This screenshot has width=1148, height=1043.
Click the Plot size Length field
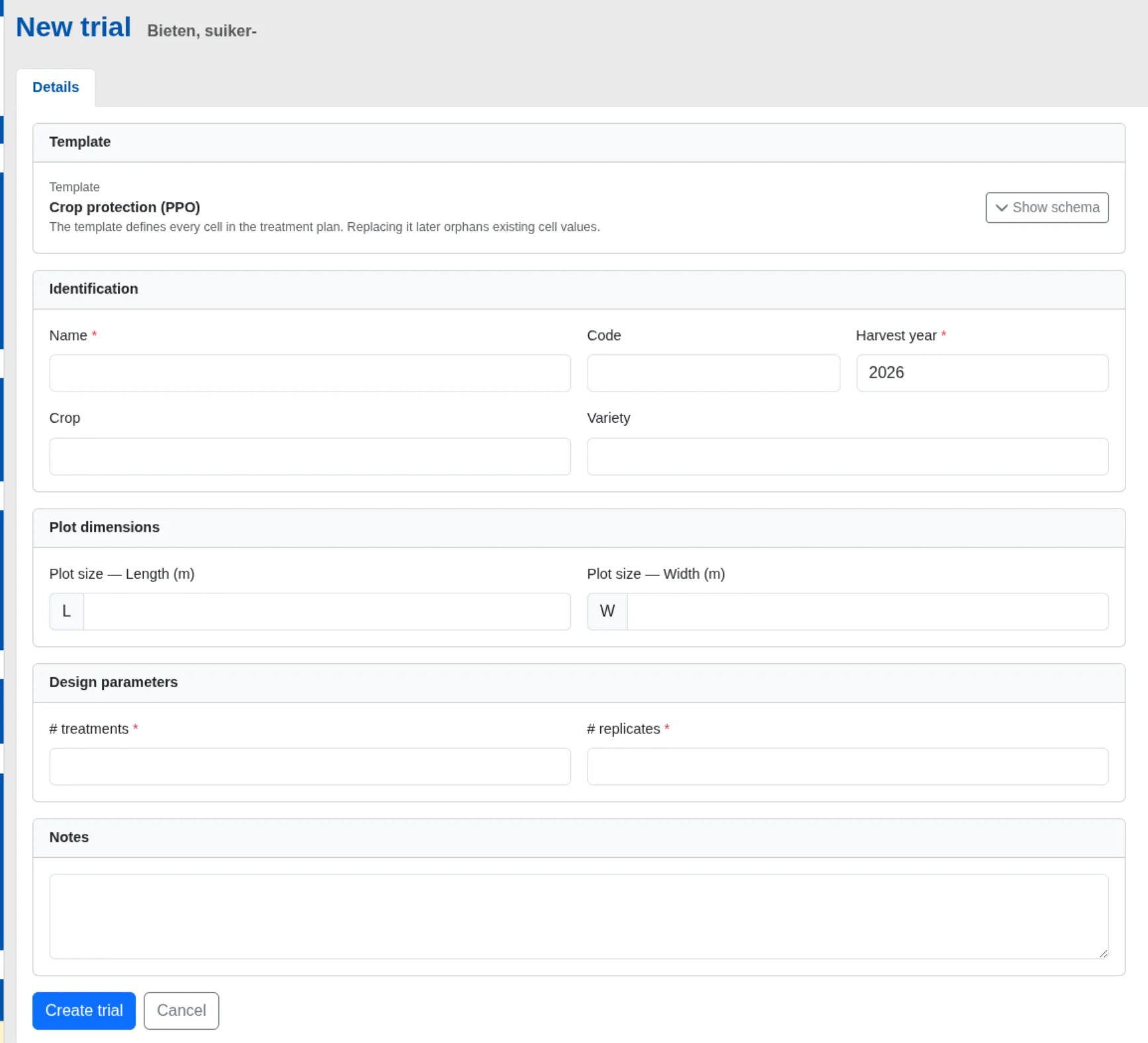pos(327,610)
